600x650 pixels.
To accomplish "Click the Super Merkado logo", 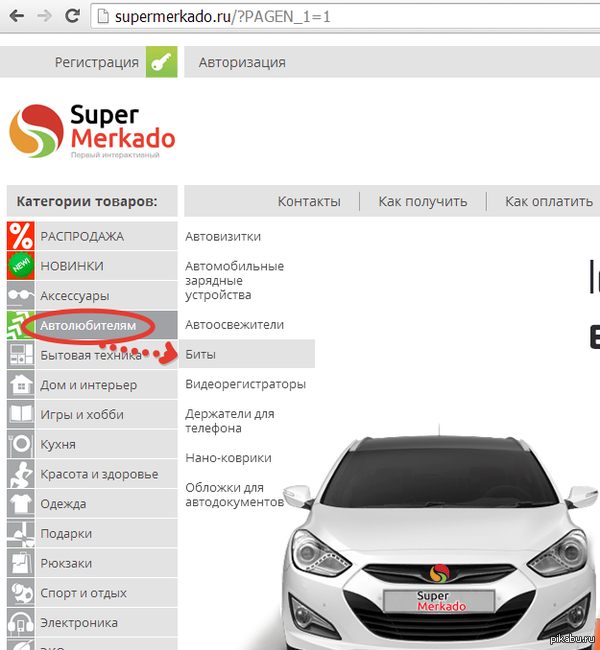I will pyautogui.click(x=92, y=131).
